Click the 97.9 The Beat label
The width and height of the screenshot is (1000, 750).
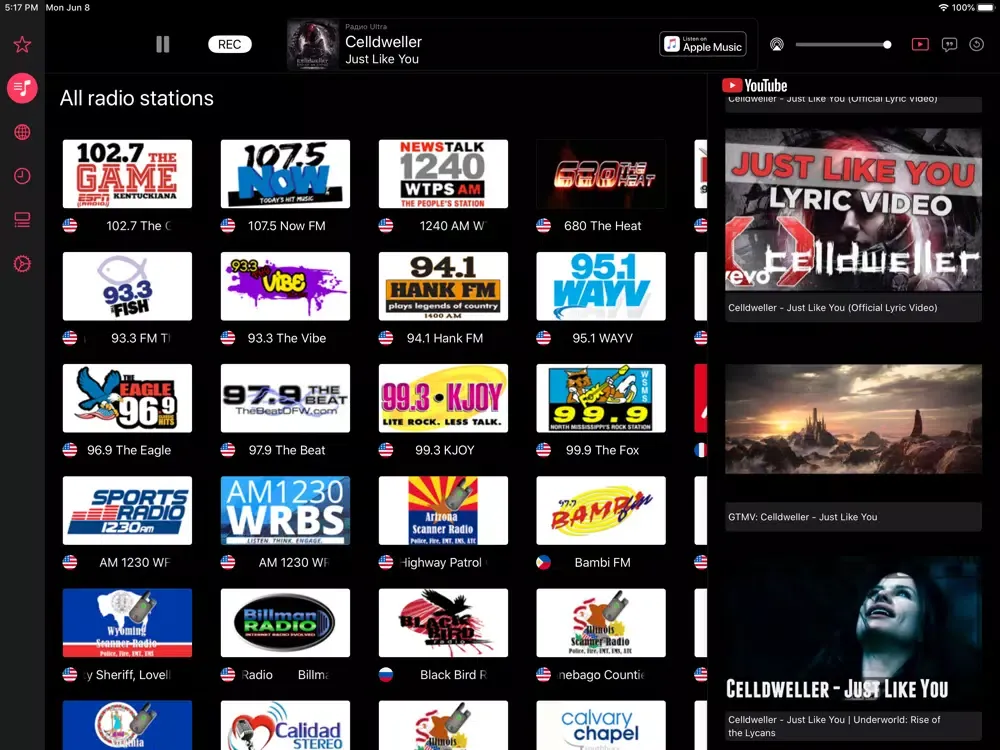[286, 450]
